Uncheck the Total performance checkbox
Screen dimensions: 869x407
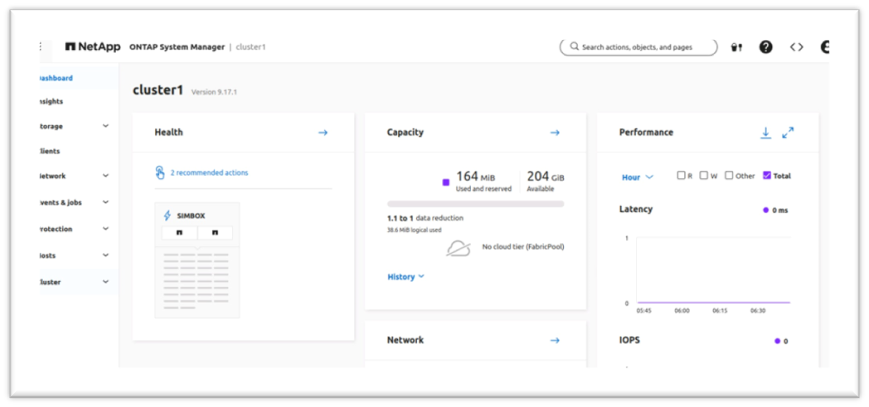coord(767,175)
